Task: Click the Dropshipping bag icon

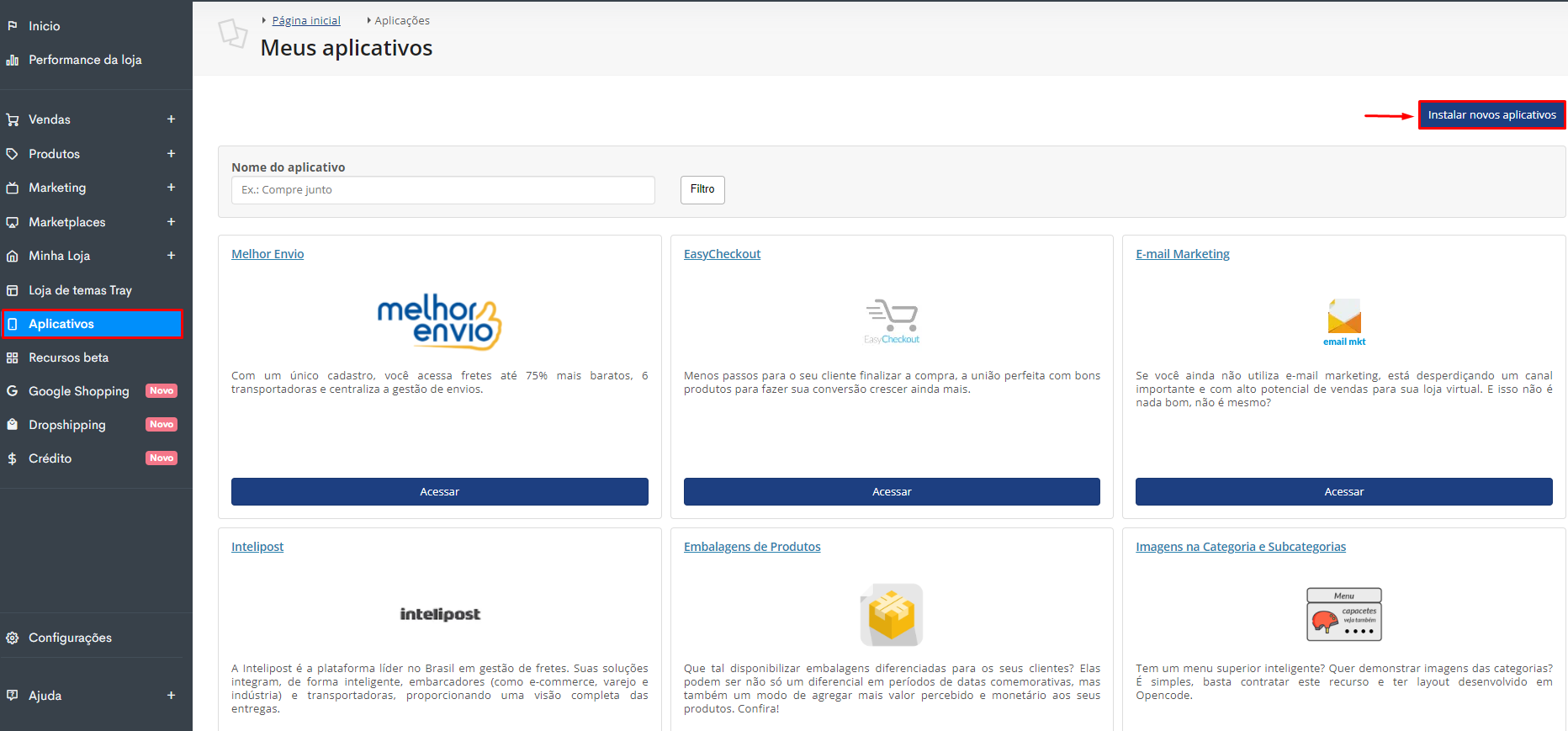Action: click(13, 425)
